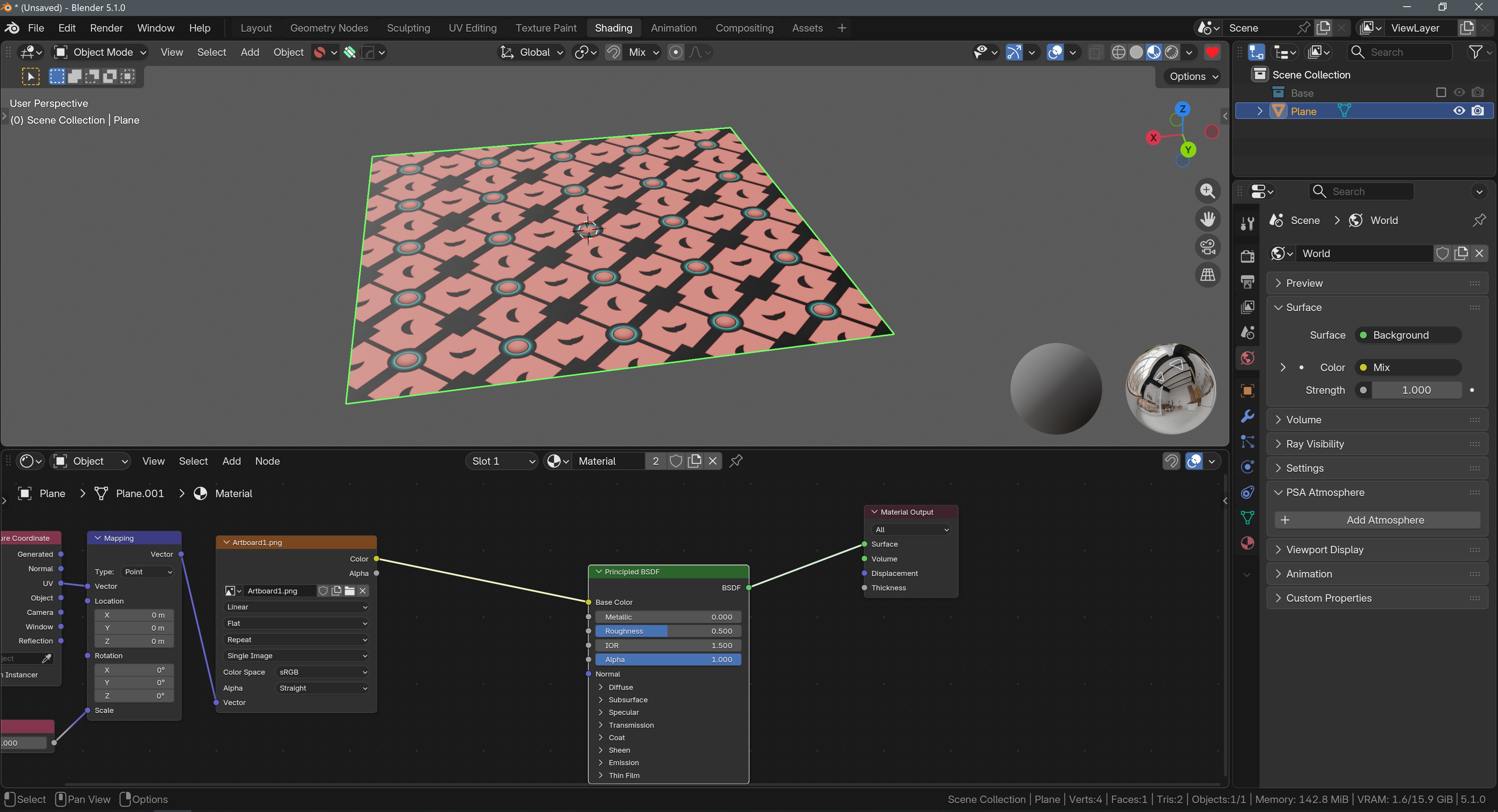This screenshot has height=812, width=1498.
Task: Expand the Ray Visibility panel
Action: click(x=1377, y=444)
